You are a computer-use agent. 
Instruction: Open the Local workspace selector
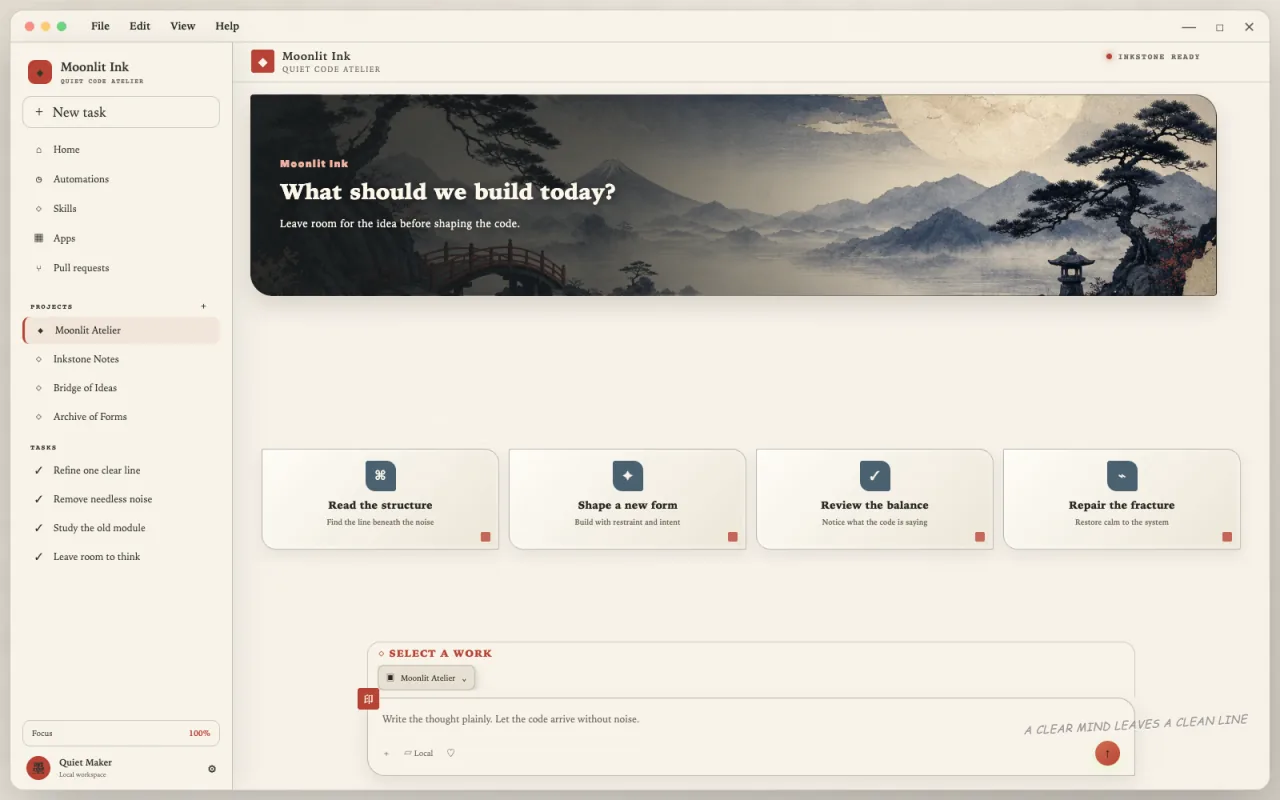(419, 753)
